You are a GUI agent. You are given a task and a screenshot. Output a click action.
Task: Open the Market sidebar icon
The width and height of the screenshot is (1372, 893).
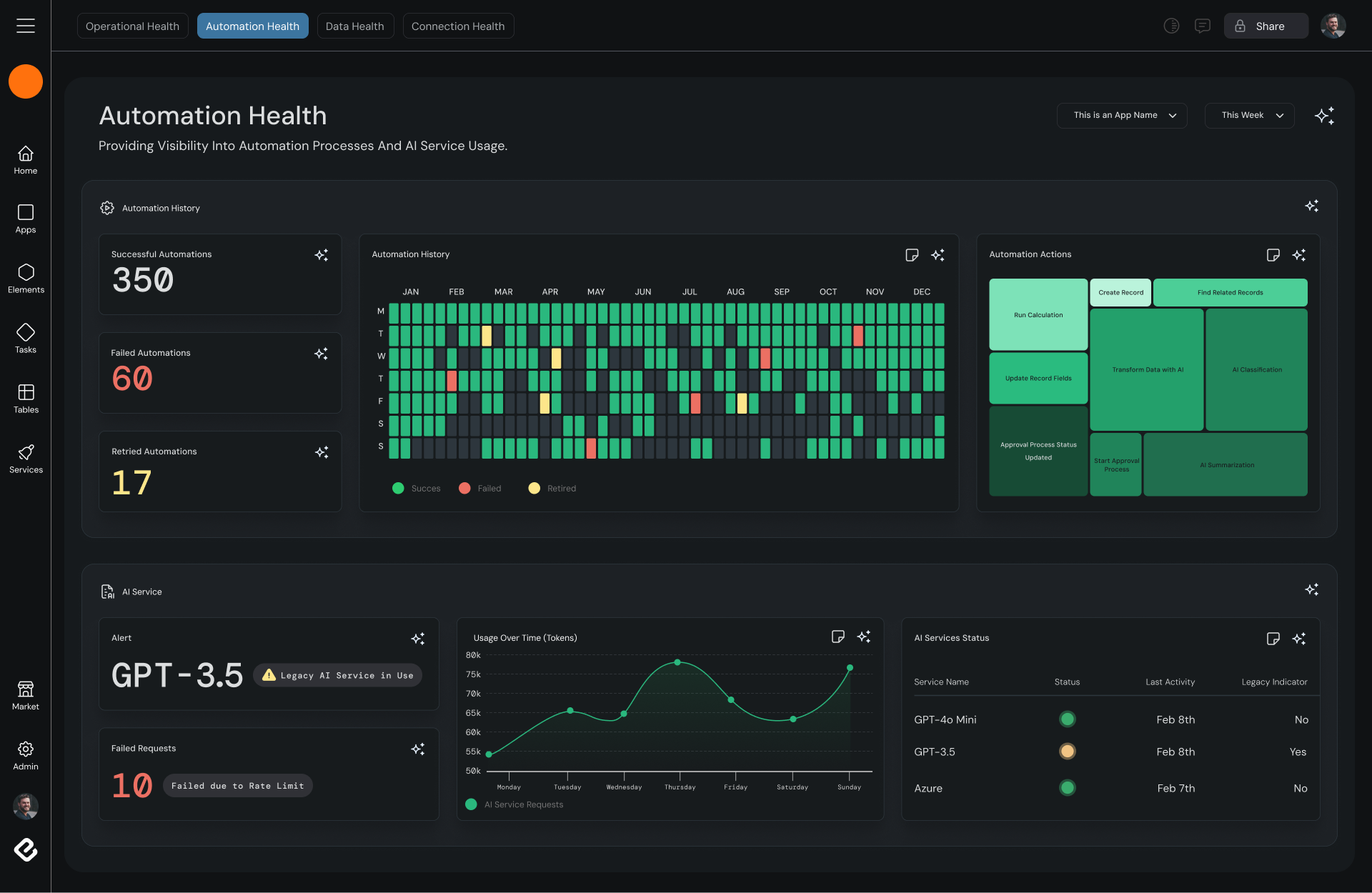click(x=26, y=695)
